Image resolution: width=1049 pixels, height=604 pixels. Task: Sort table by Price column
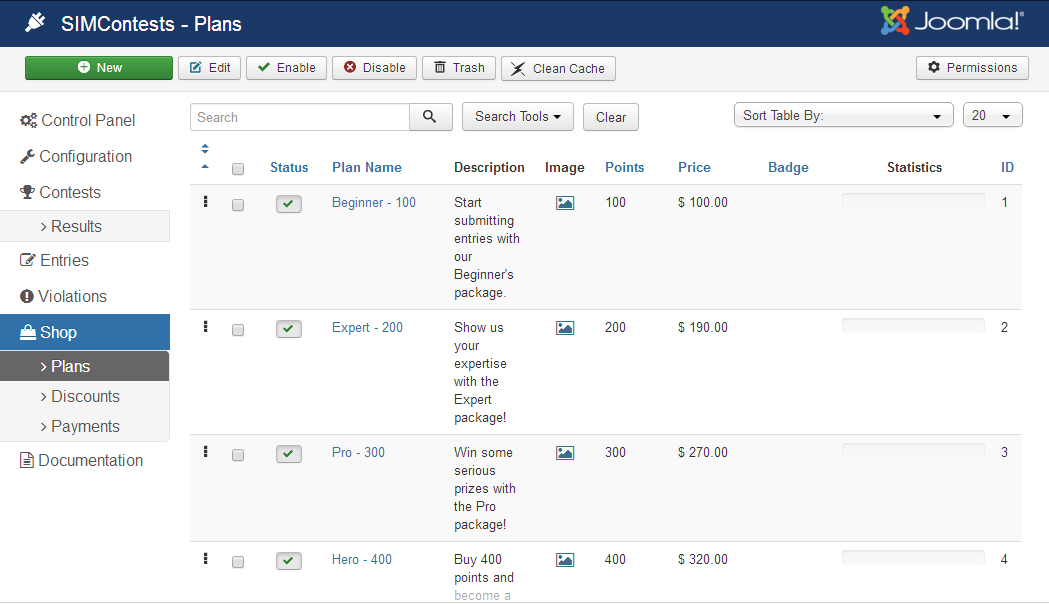(x=694, y=168)
